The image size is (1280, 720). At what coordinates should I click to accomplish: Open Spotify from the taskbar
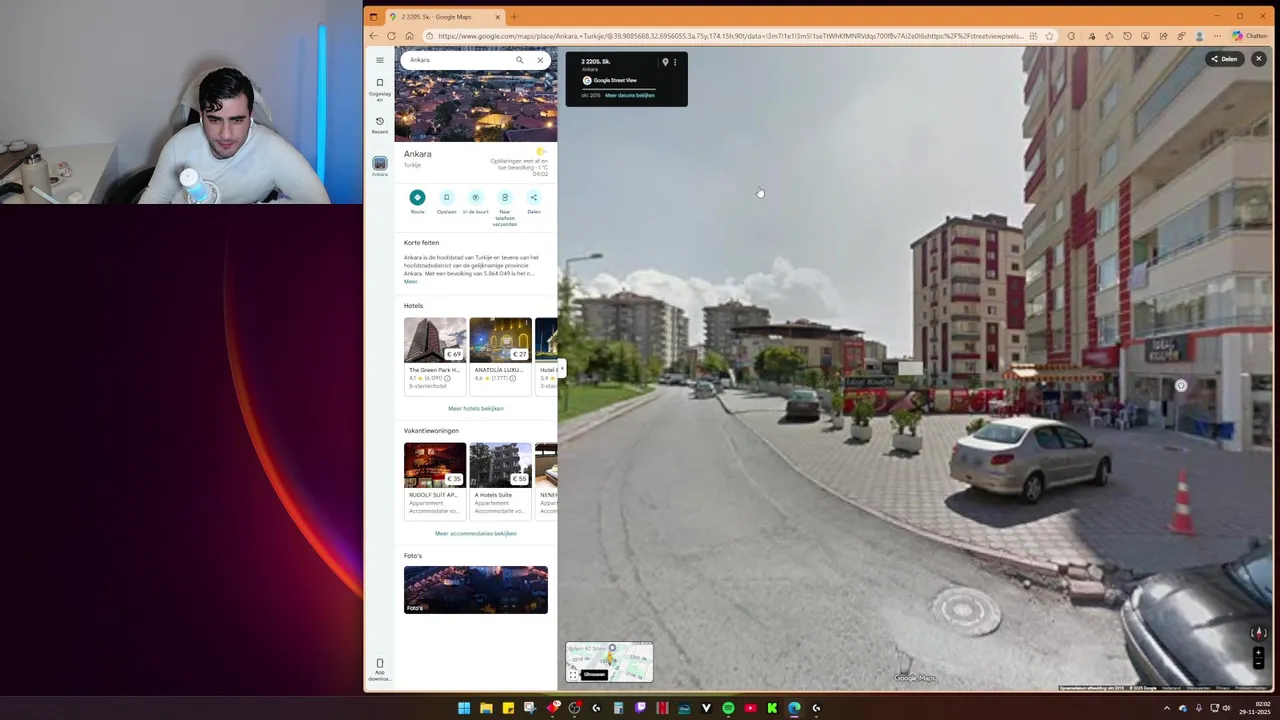coord(728,708)
